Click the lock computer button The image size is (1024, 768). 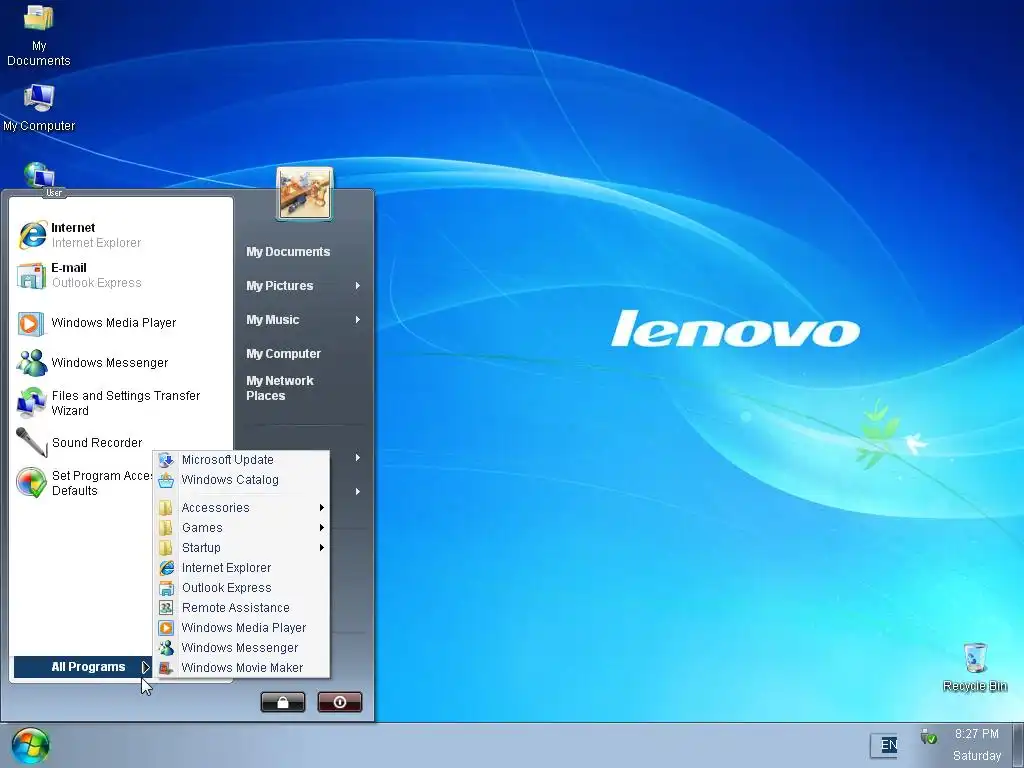pyautogui.click(x=283, y=702)
